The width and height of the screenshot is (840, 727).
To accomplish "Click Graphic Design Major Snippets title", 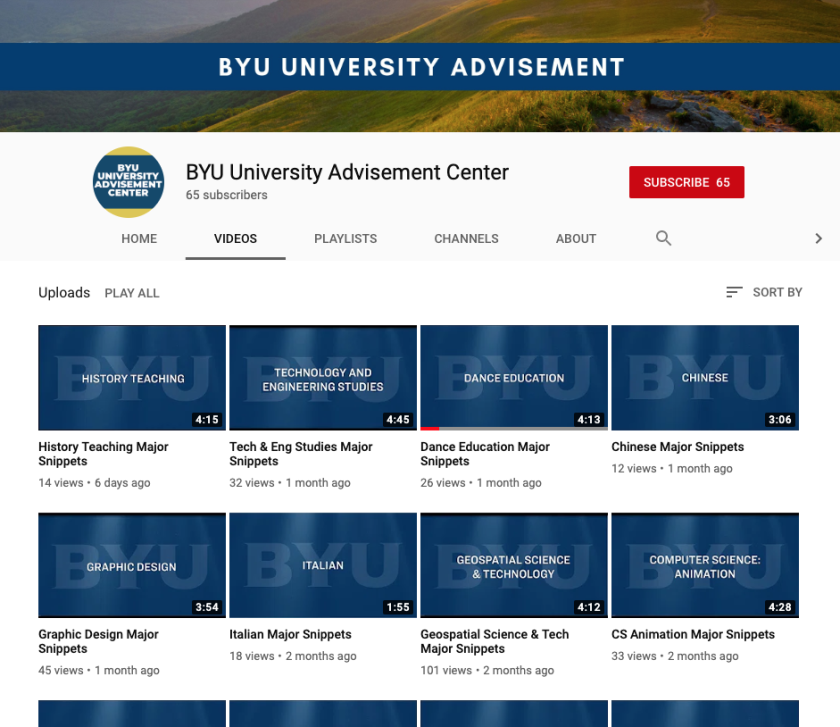I will point(99,641).
